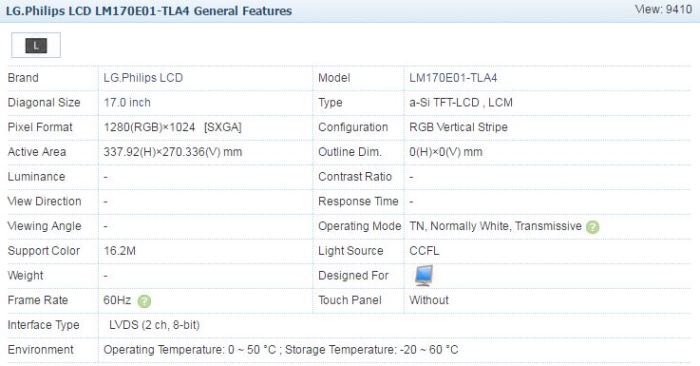Select the 17.0 inch diagonal size value
700x366 pixels.
(127, 102)
